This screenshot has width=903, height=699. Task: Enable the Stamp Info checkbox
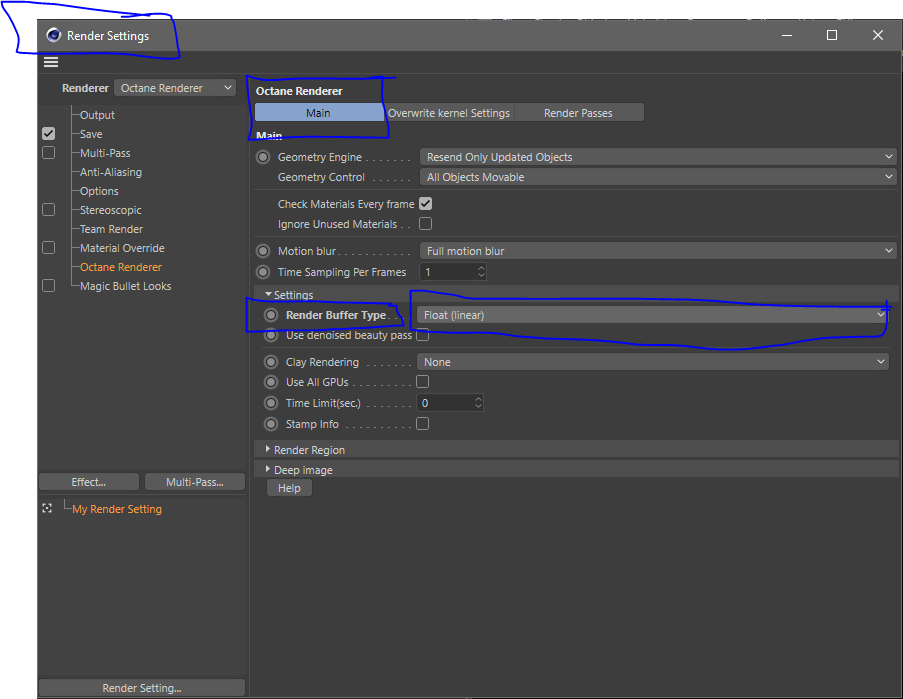point(423,424)
